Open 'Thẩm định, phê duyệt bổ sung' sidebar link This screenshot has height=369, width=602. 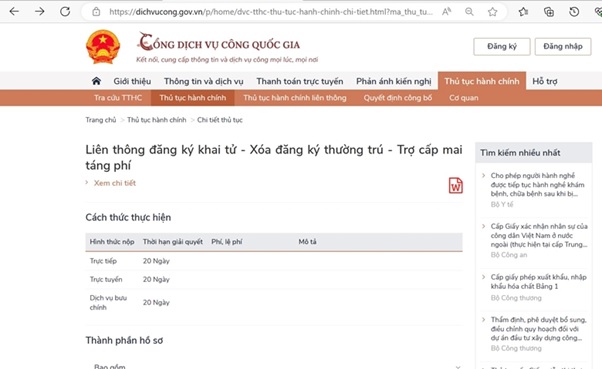pyautogui.click(x=539, y=329)
